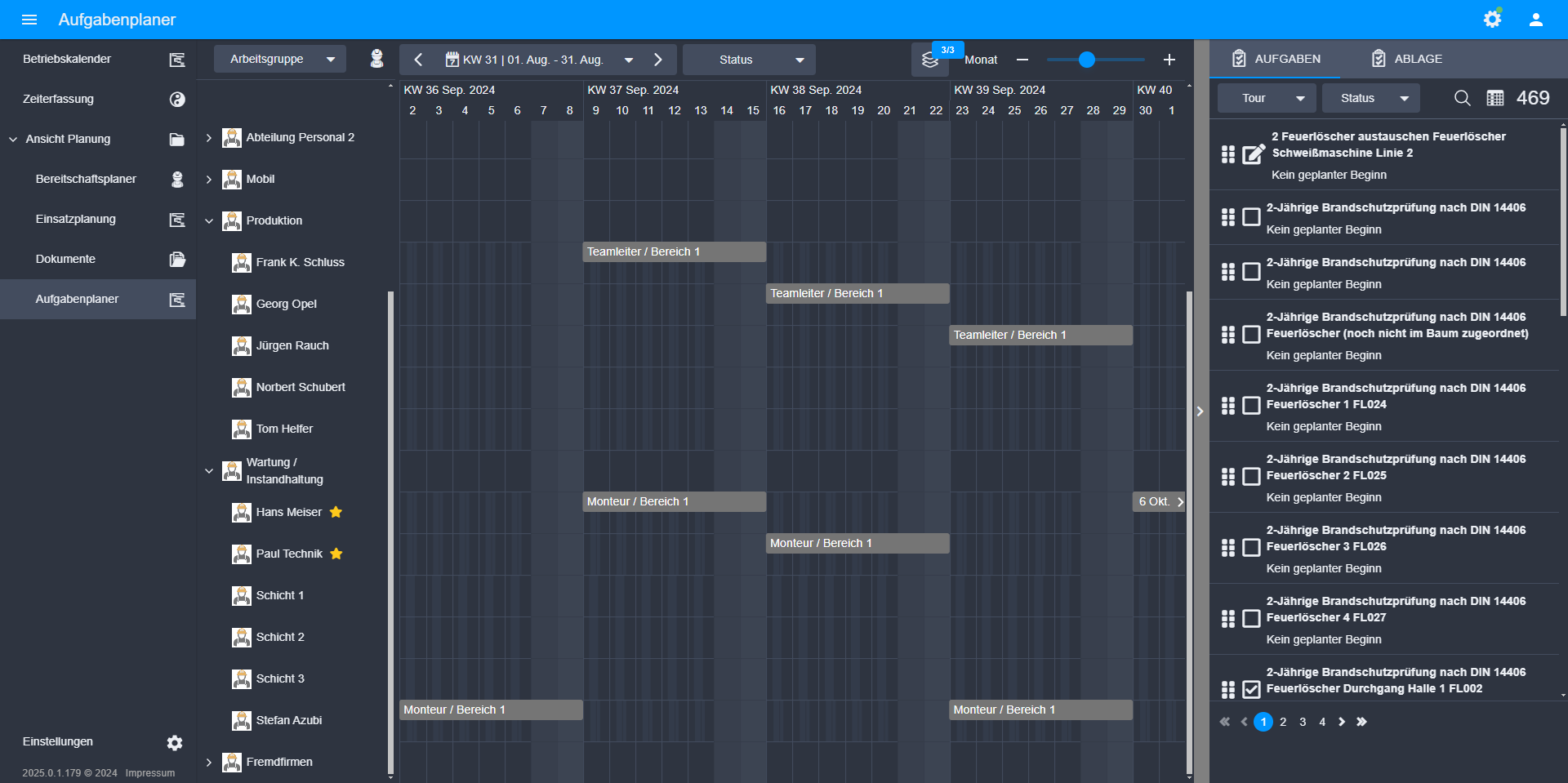Uncheck the Feuerlöscher Durchgang Halle 1 FL002 checkbox
This screenshot has width=1568, height=783.
pyautogui.click(x=1251, y=690)
